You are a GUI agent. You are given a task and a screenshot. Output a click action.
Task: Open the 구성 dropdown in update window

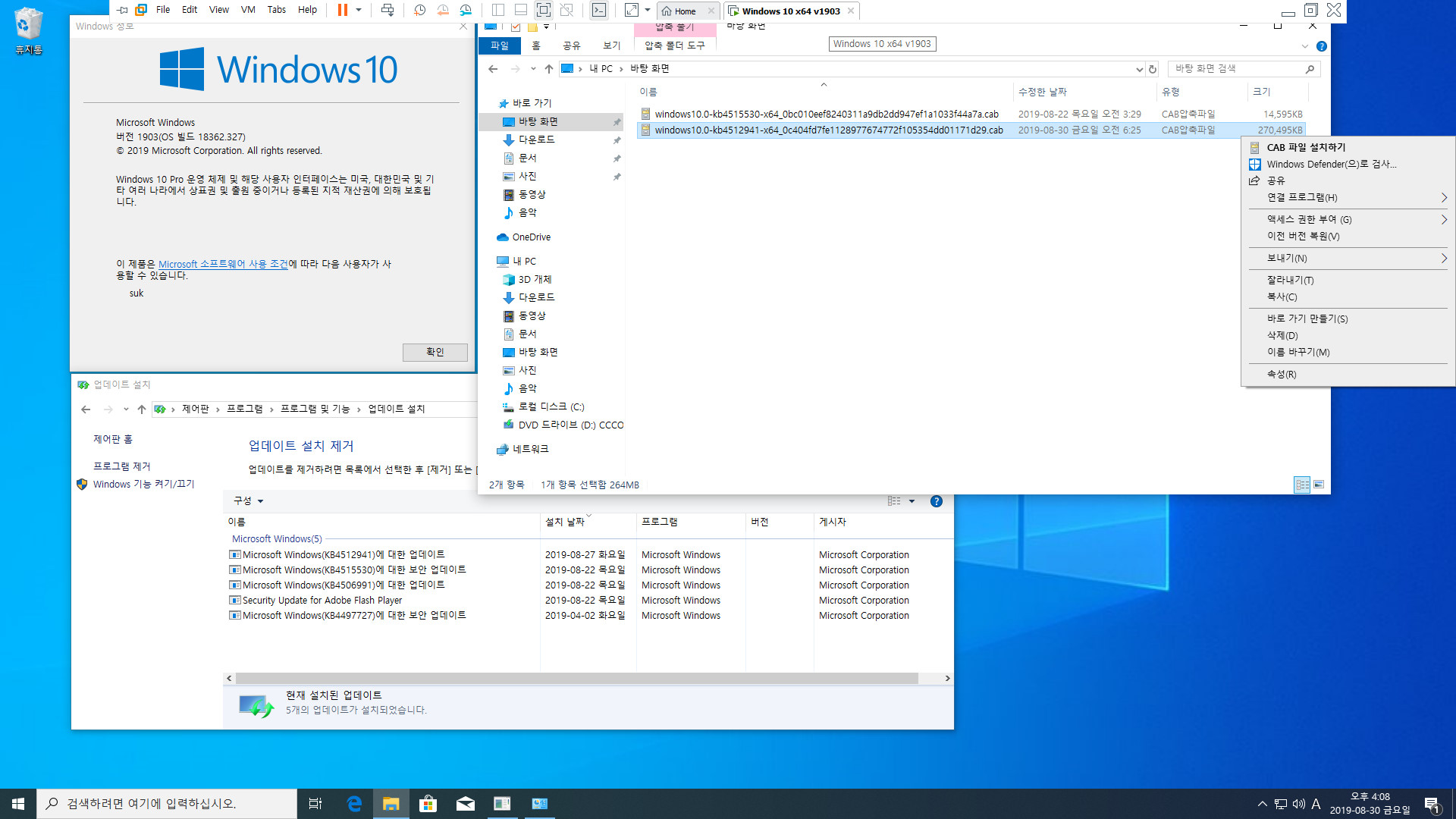coord(248,501)
